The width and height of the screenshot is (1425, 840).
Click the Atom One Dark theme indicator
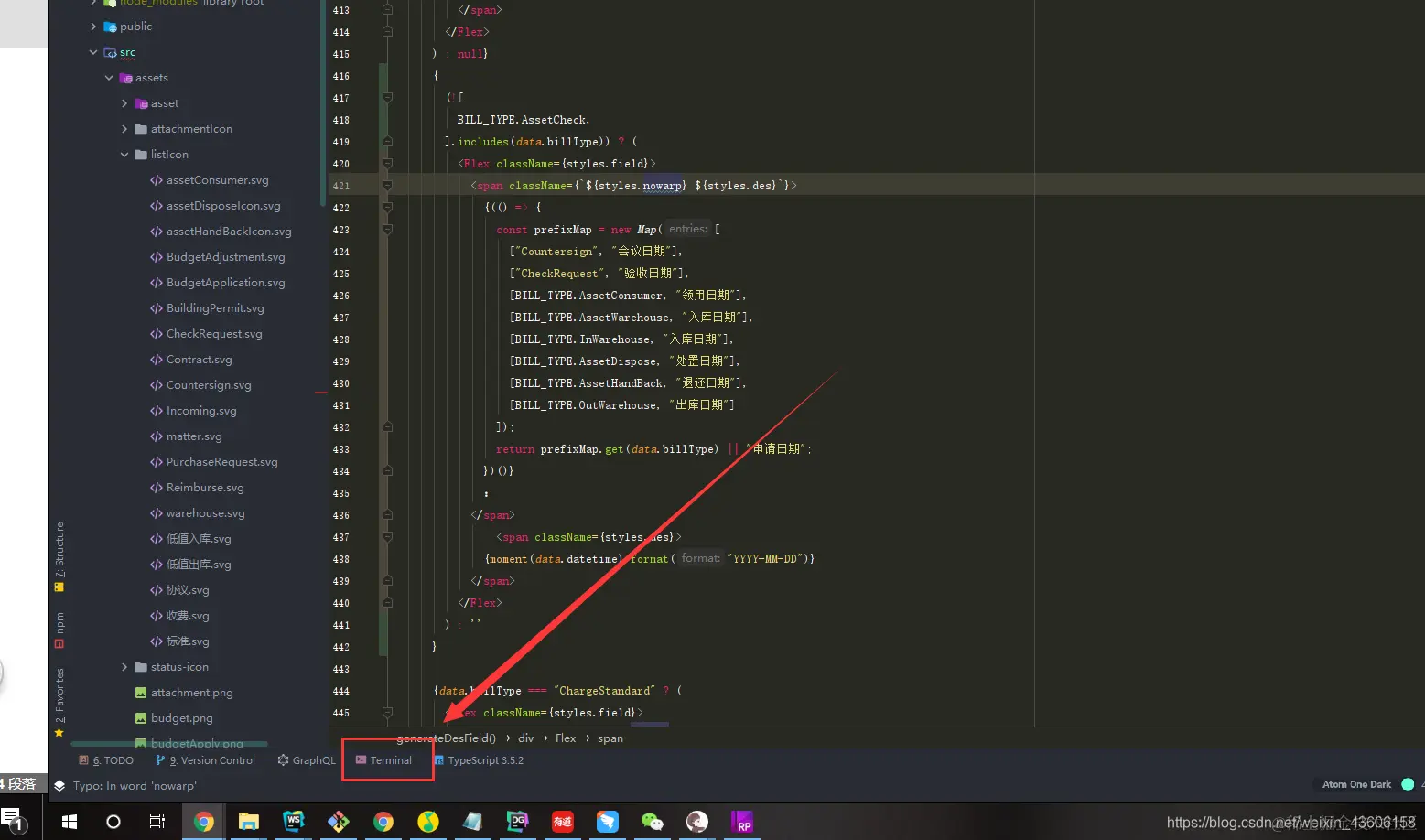point(1356,784)
